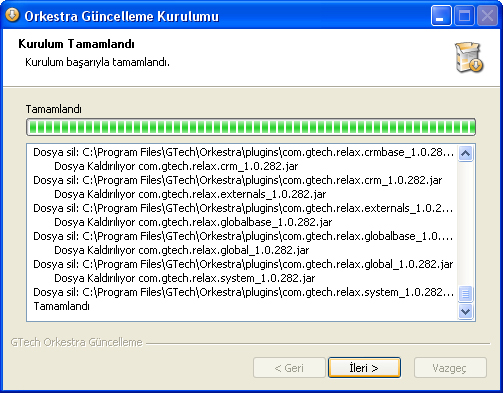Click the disabled < Geri button

289,368
